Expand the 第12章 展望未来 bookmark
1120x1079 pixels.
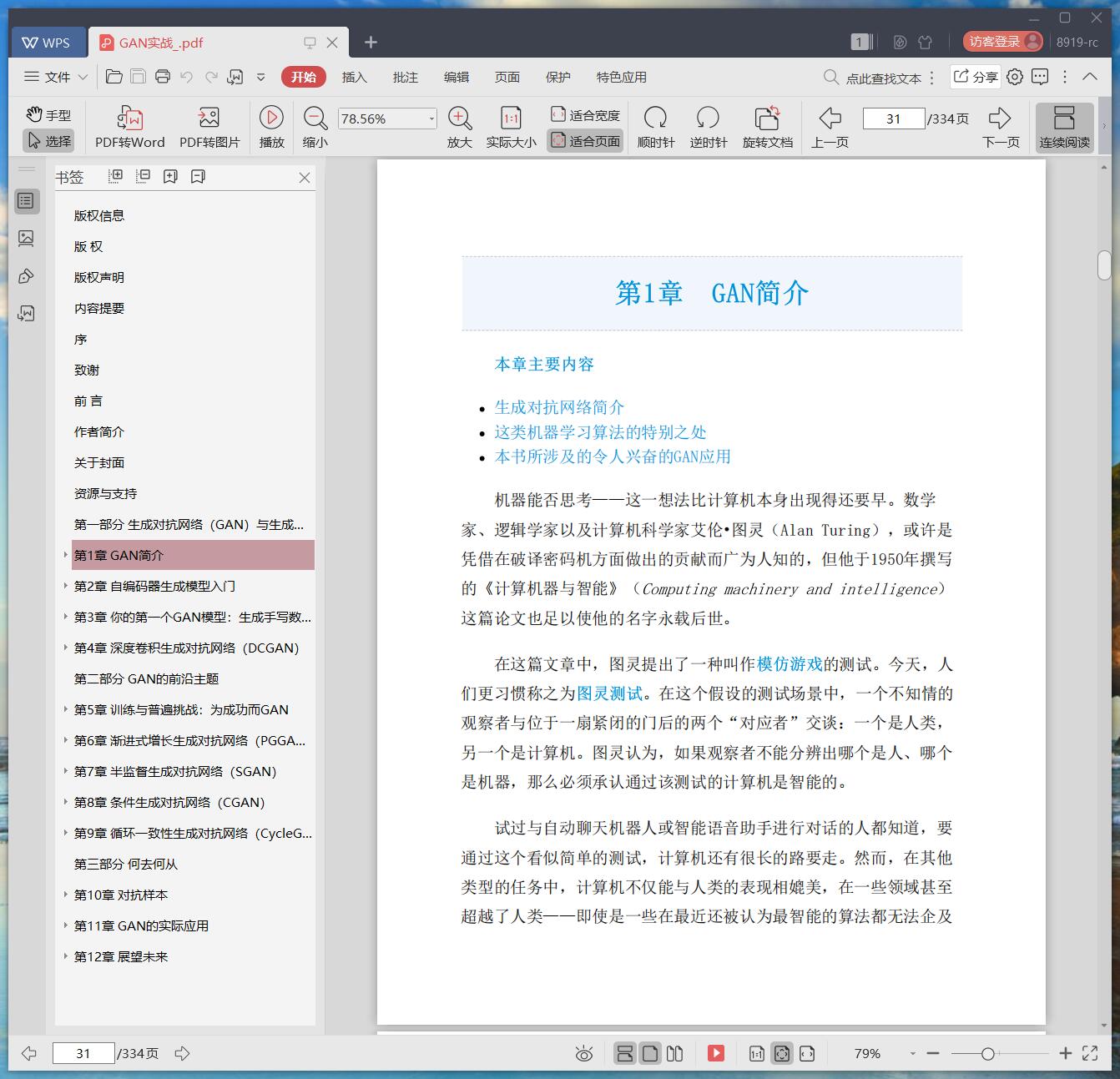66,956
